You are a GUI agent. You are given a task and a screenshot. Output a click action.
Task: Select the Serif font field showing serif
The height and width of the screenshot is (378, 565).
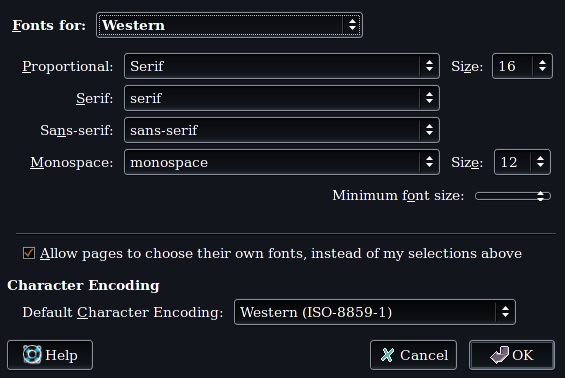282,98
